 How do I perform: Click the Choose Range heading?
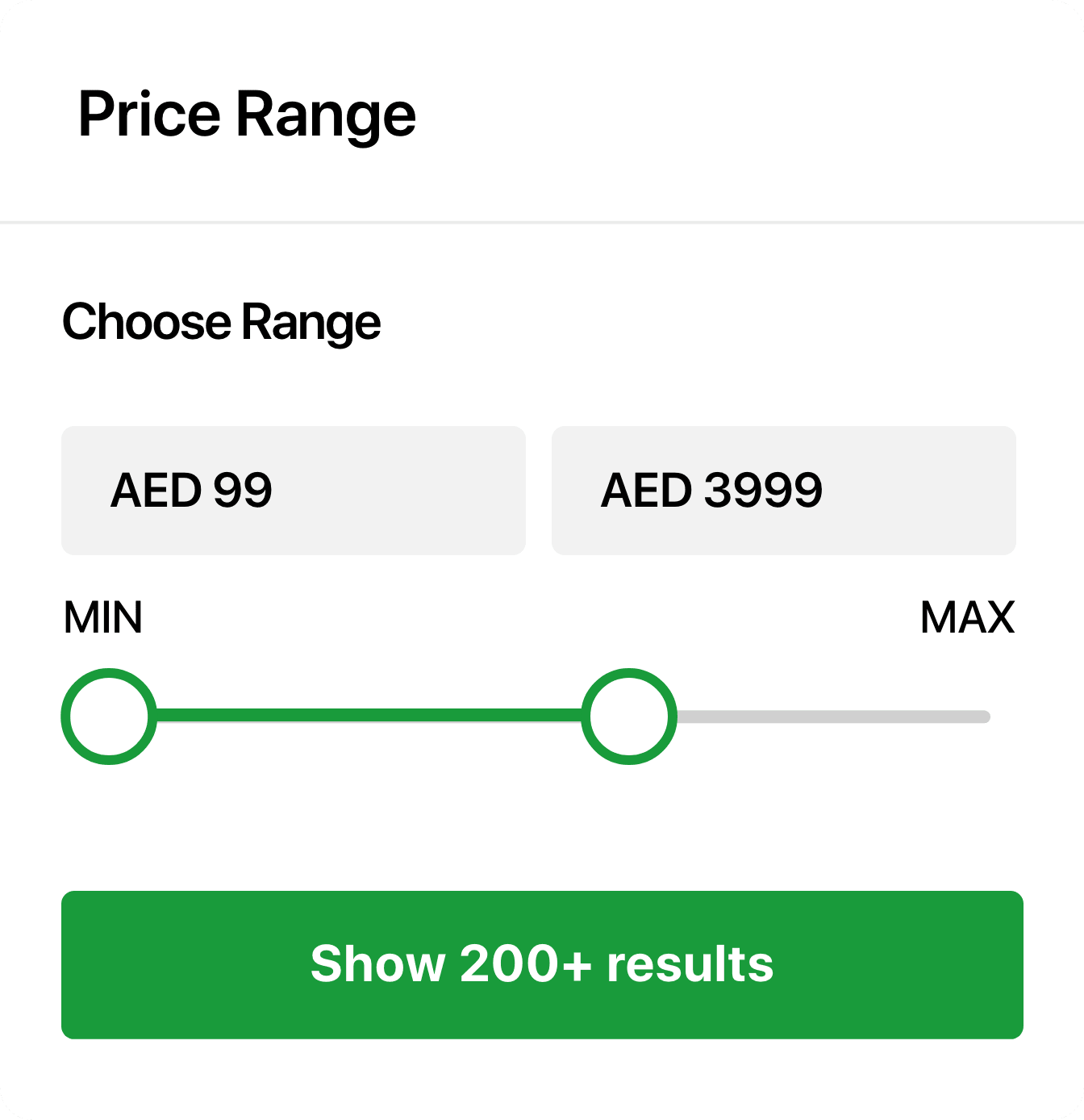click(221, 322)
